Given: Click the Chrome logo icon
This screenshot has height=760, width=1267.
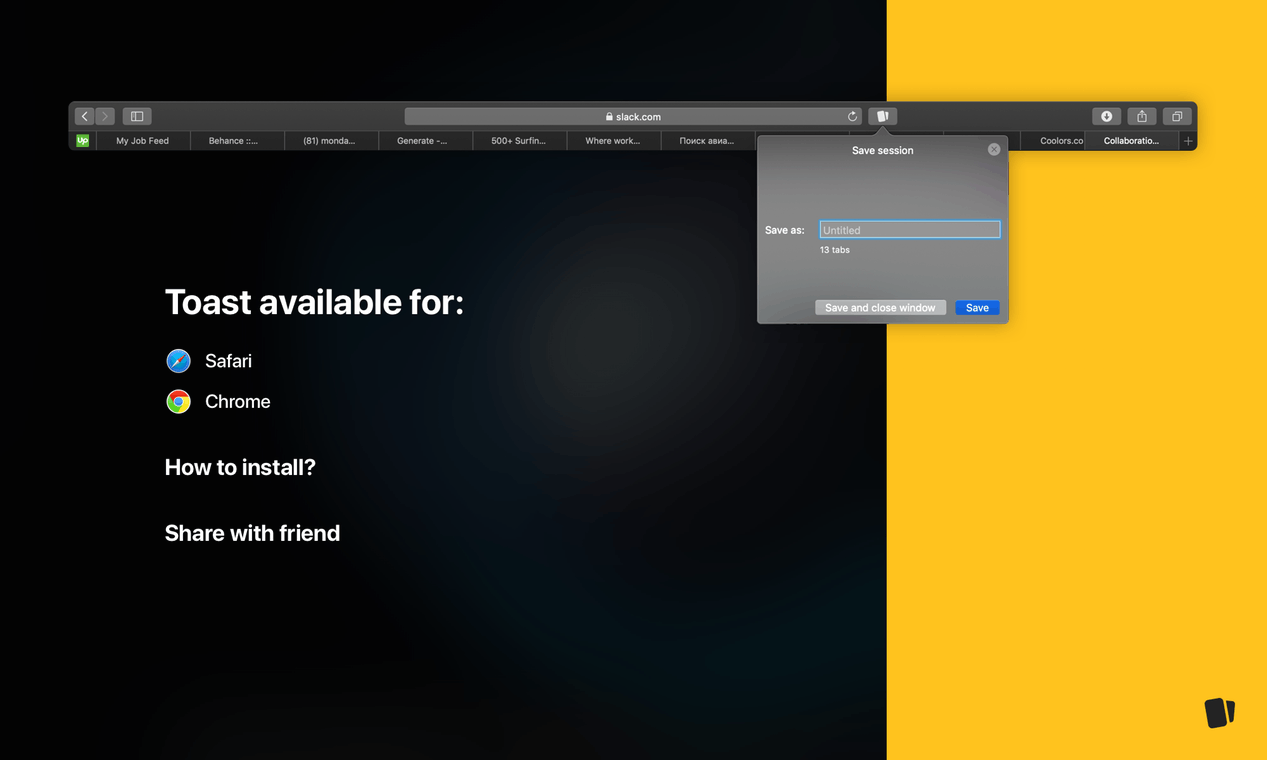Looking at the screenshot, I should [178, 401].
